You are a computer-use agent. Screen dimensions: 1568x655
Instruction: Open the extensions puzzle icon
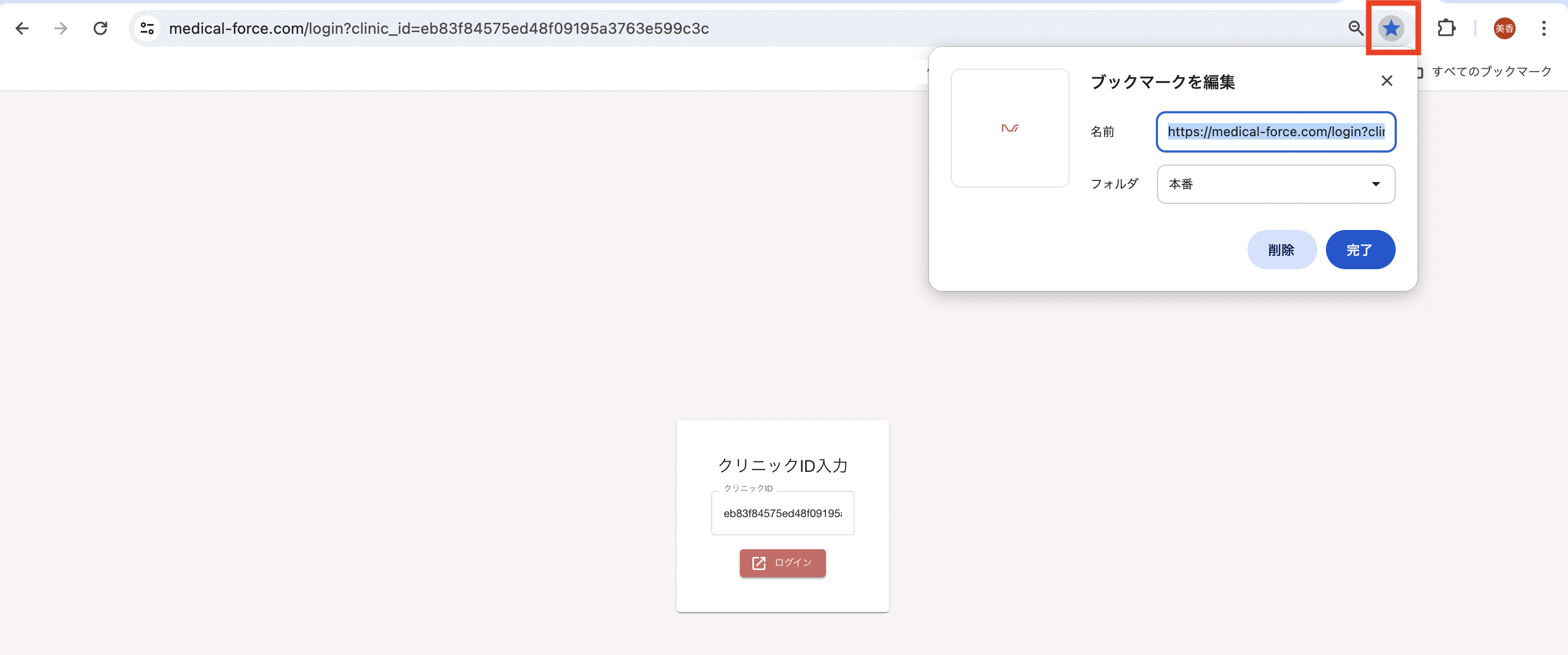click(x=1447, y=28)
